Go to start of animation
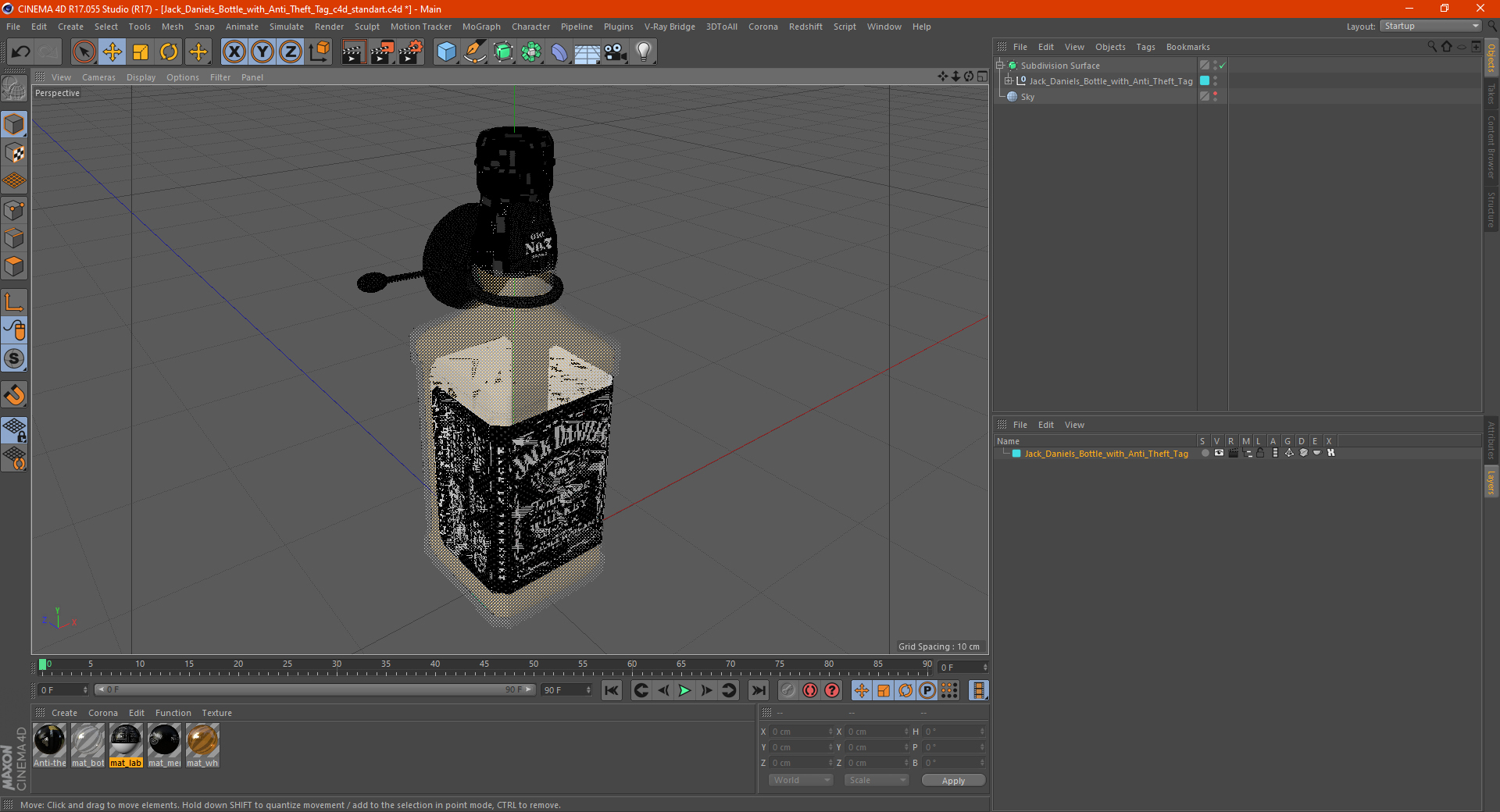Image resolution: width=1500 pixels, height=812 pixels. coord(612,690)
